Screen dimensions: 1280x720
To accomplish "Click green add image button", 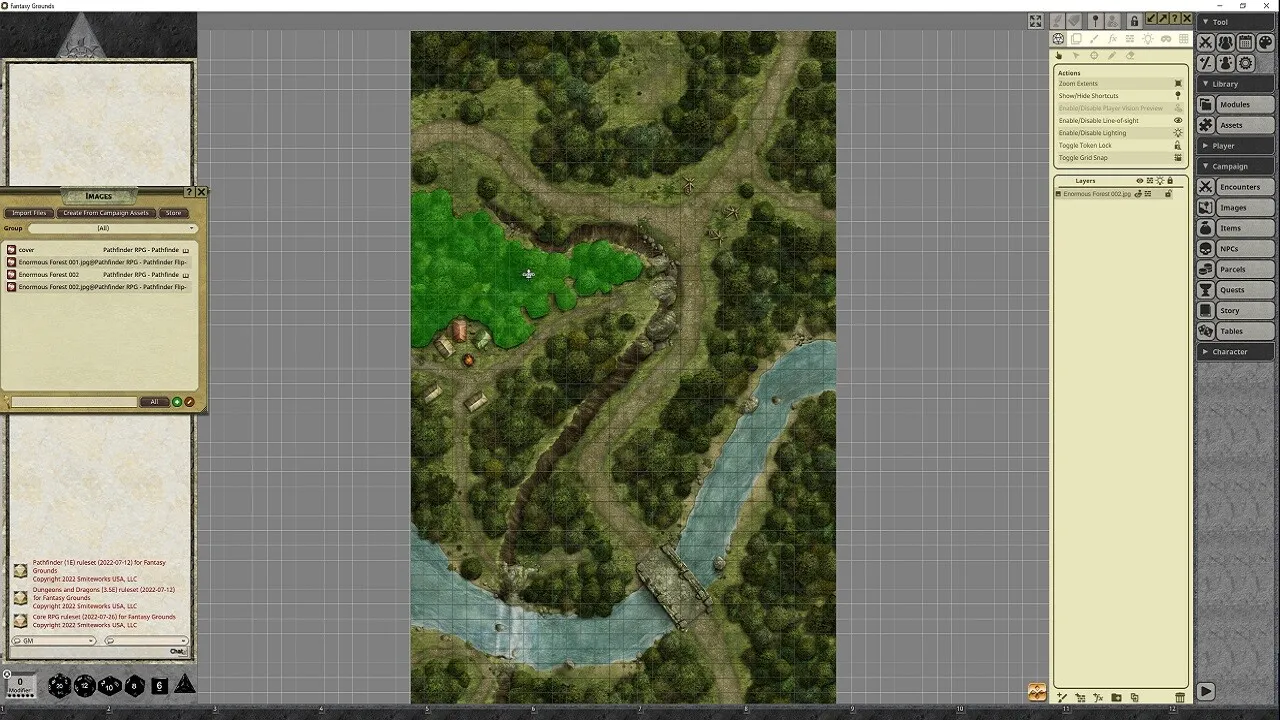I will tap(177, 402).
